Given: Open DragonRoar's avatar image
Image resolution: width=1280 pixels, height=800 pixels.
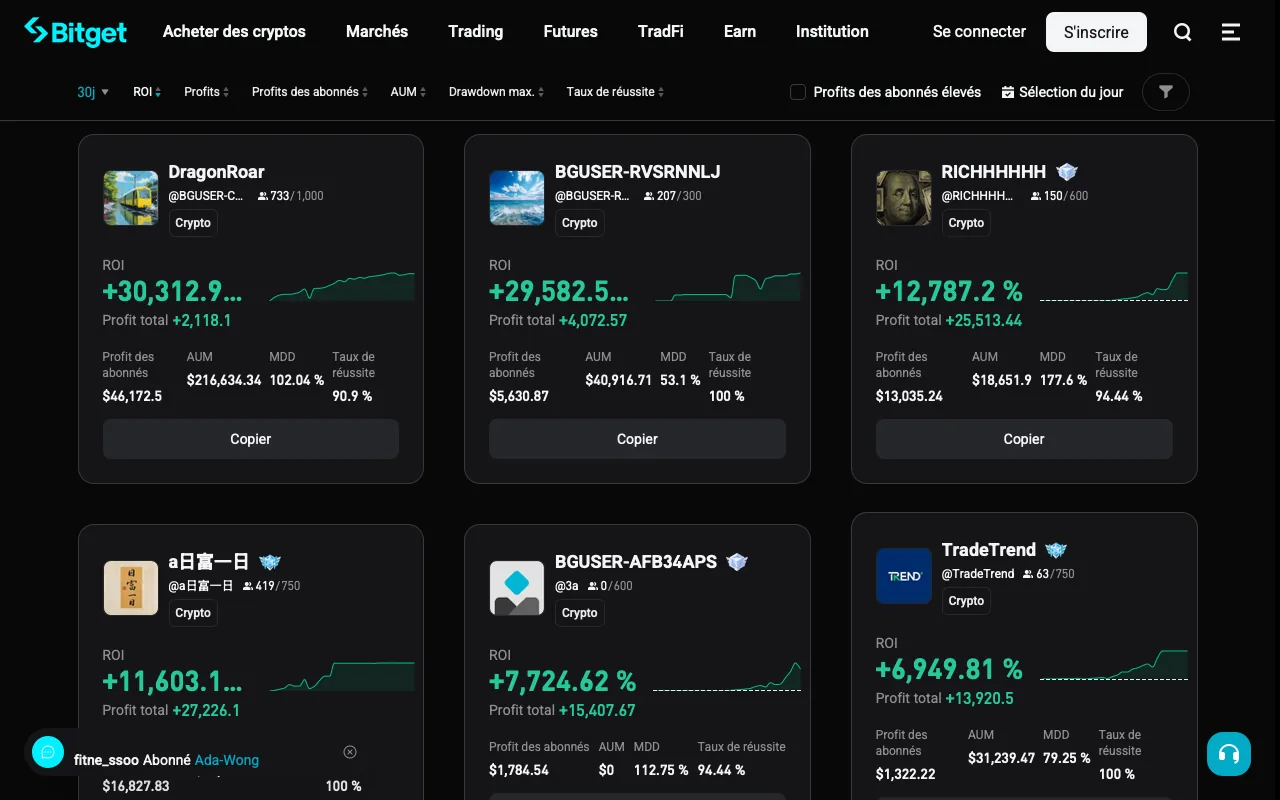Looking at the screenshot, I should pos(131,198).
